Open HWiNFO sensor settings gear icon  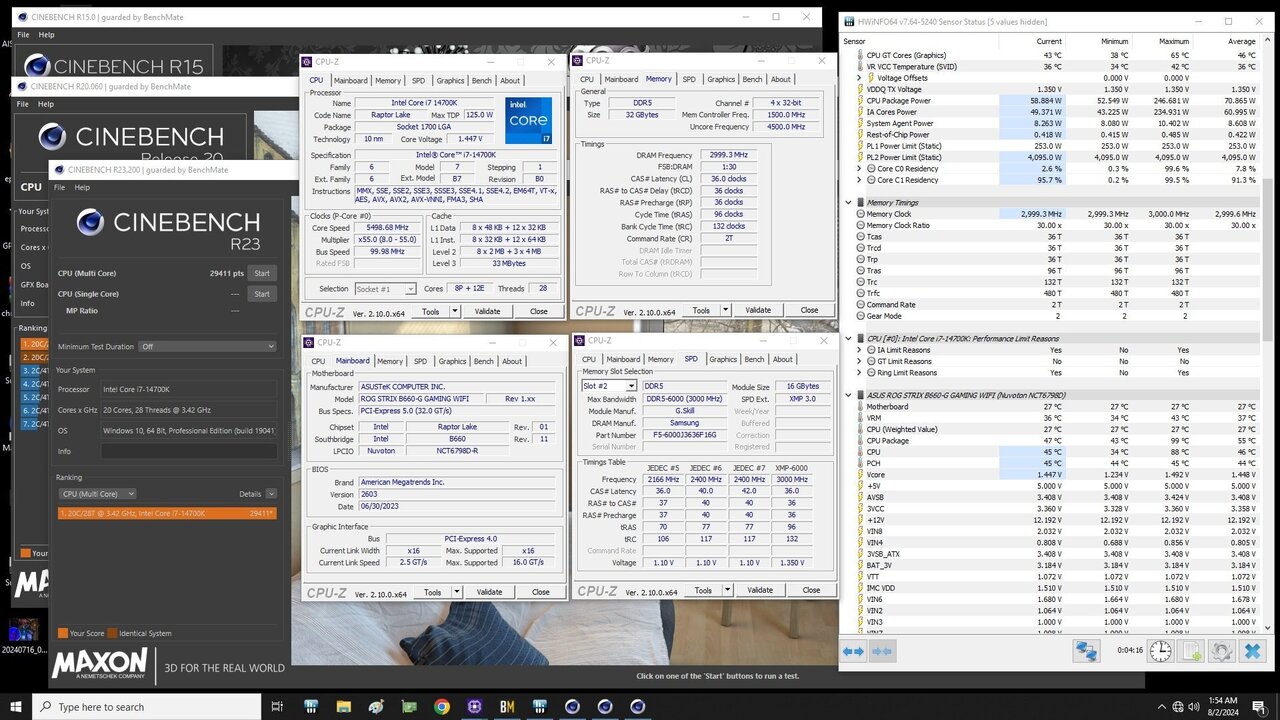click(1221, 651)
